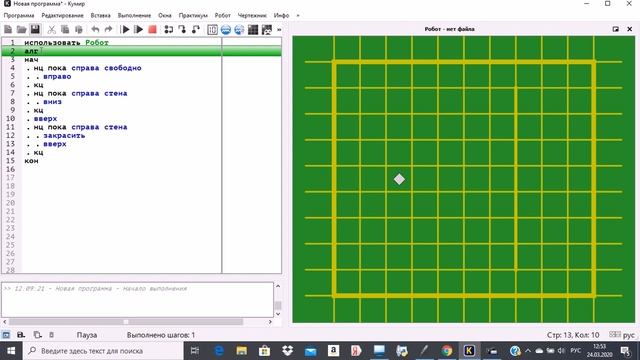Open a program file via folder icon
The height and width of the screenshot is (360, 640).
(x=21, y=29)
